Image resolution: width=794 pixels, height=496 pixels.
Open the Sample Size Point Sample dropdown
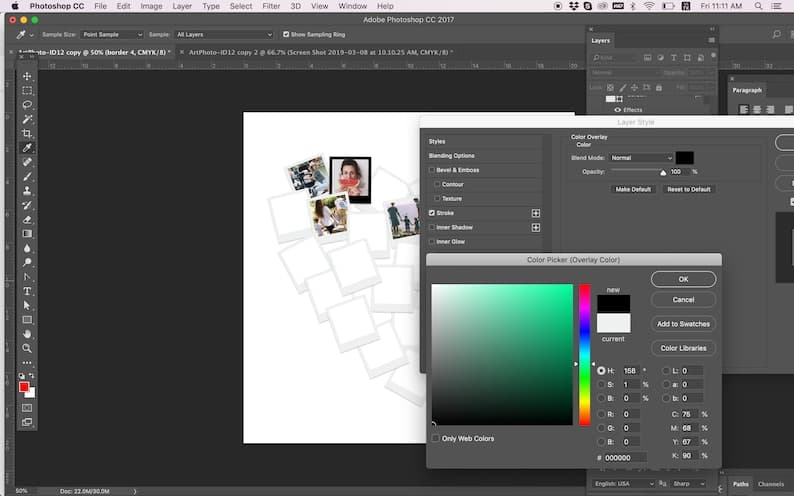coord(112,34)
